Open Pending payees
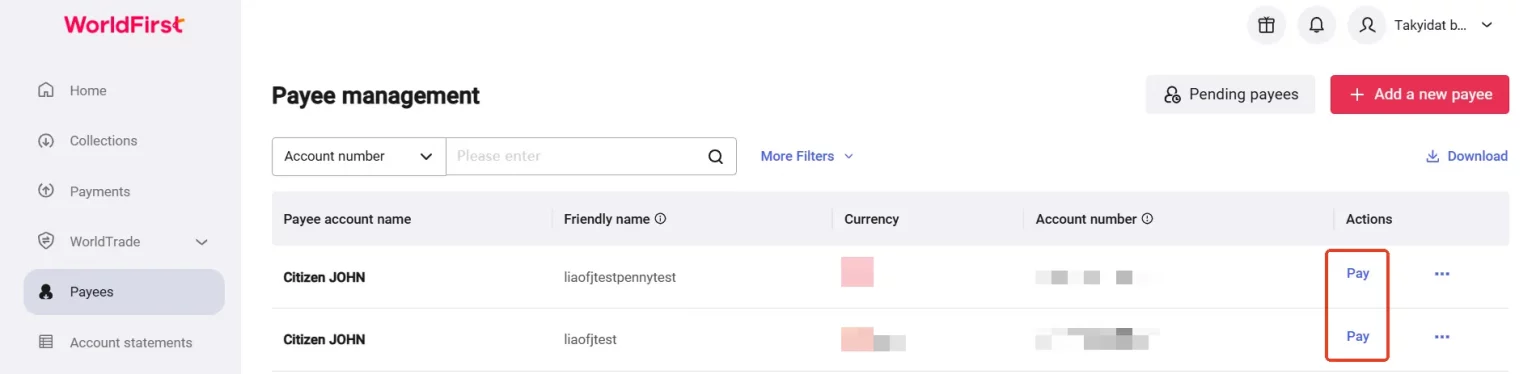The height and width of the screenshot is (374, 1536). [1231, 94]
